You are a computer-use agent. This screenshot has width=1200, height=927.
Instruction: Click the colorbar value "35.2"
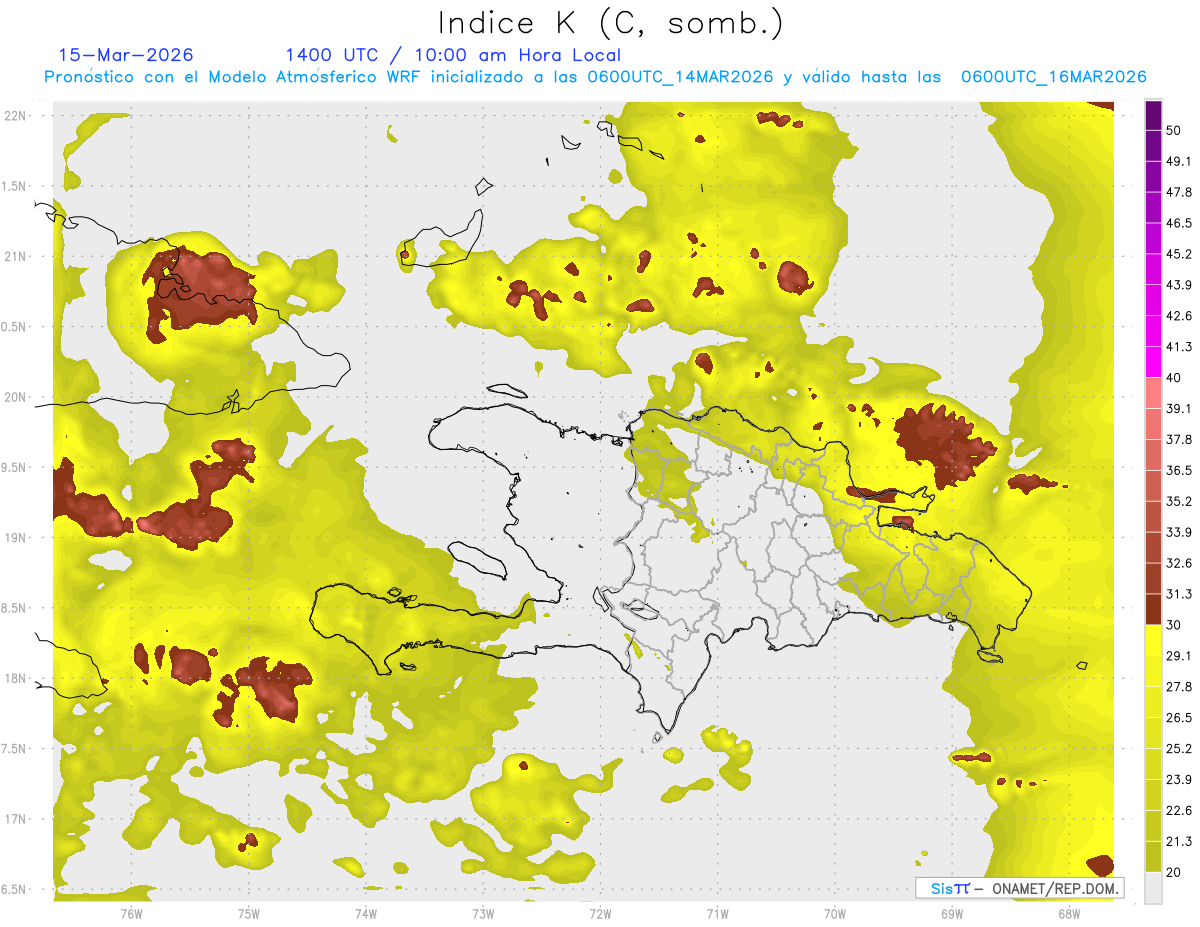[1179, 501]
